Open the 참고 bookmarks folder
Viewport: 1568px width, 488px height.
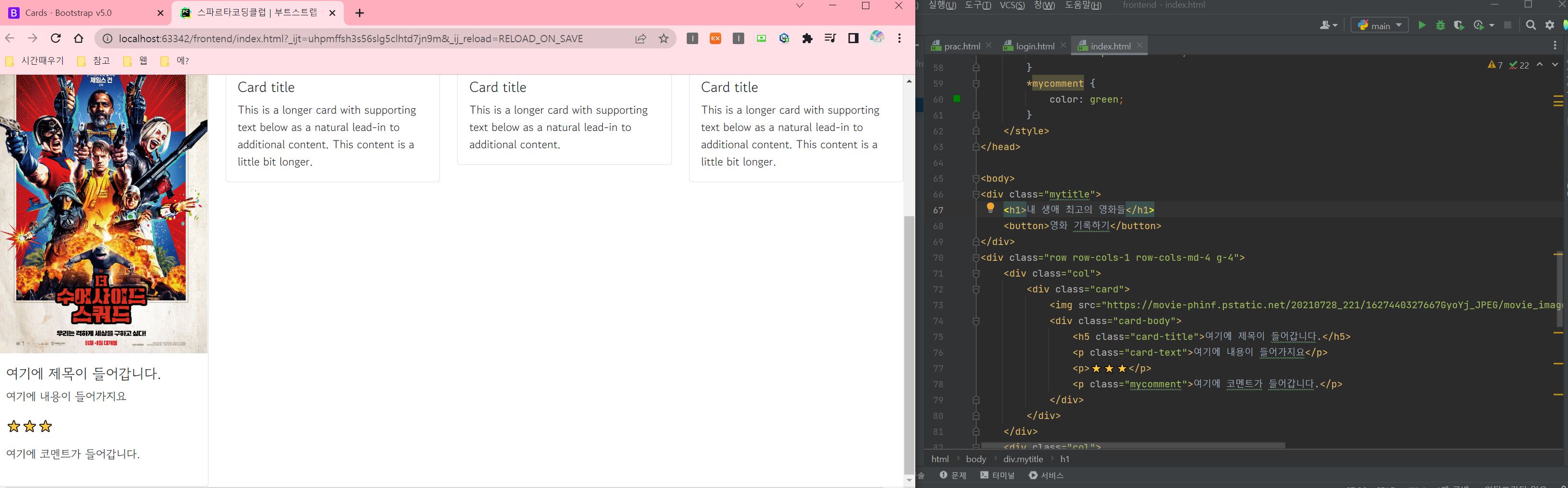tap(94, 61)
